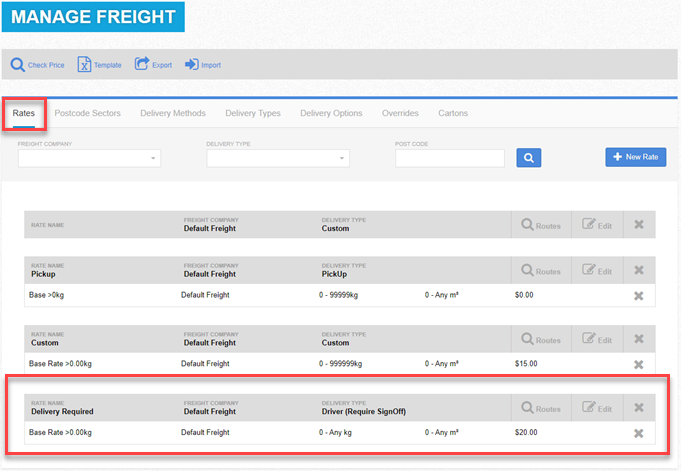
Task: Focus the Post Code input field
Action: click(450, 158)
